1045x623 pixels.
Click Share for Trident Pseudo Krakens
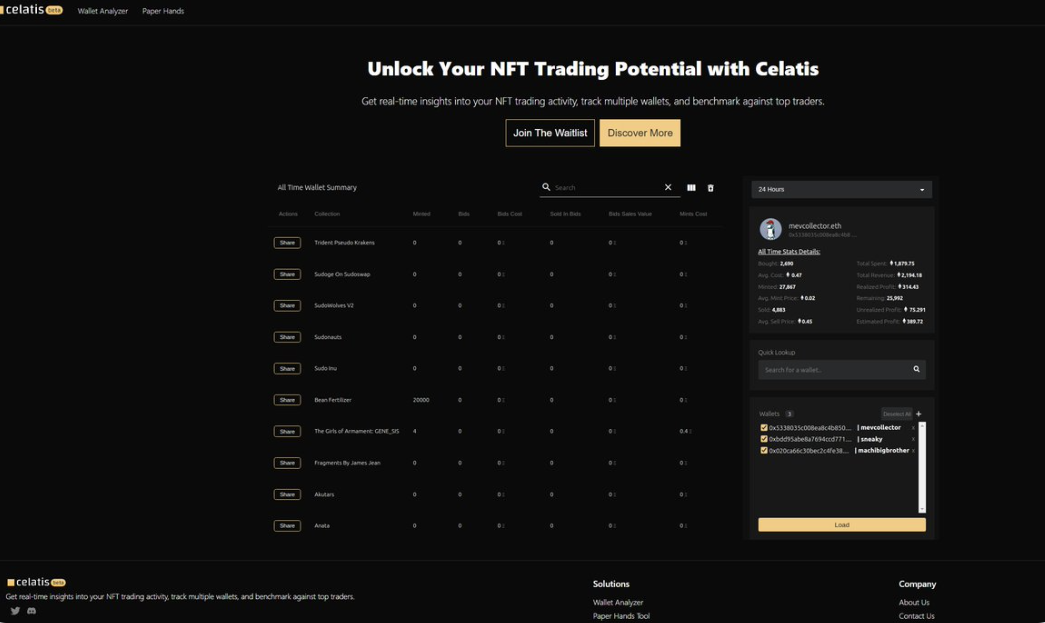[287, 243]
